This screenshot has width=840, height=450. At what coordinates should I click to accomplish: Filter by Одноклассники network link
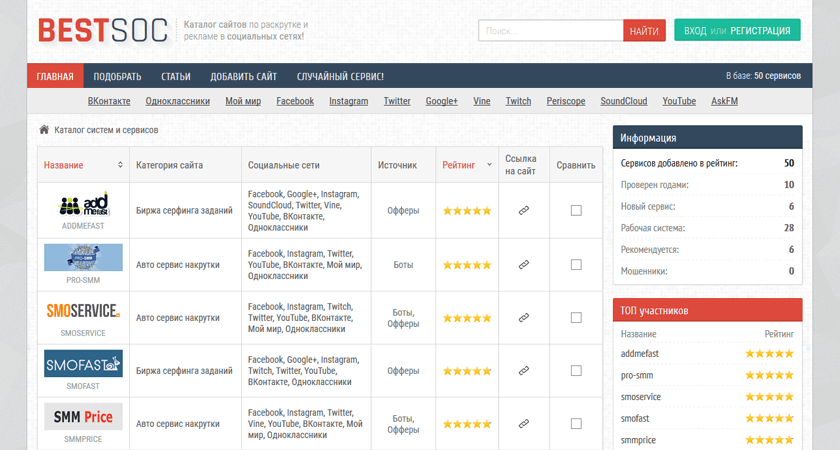click(177, 101)
